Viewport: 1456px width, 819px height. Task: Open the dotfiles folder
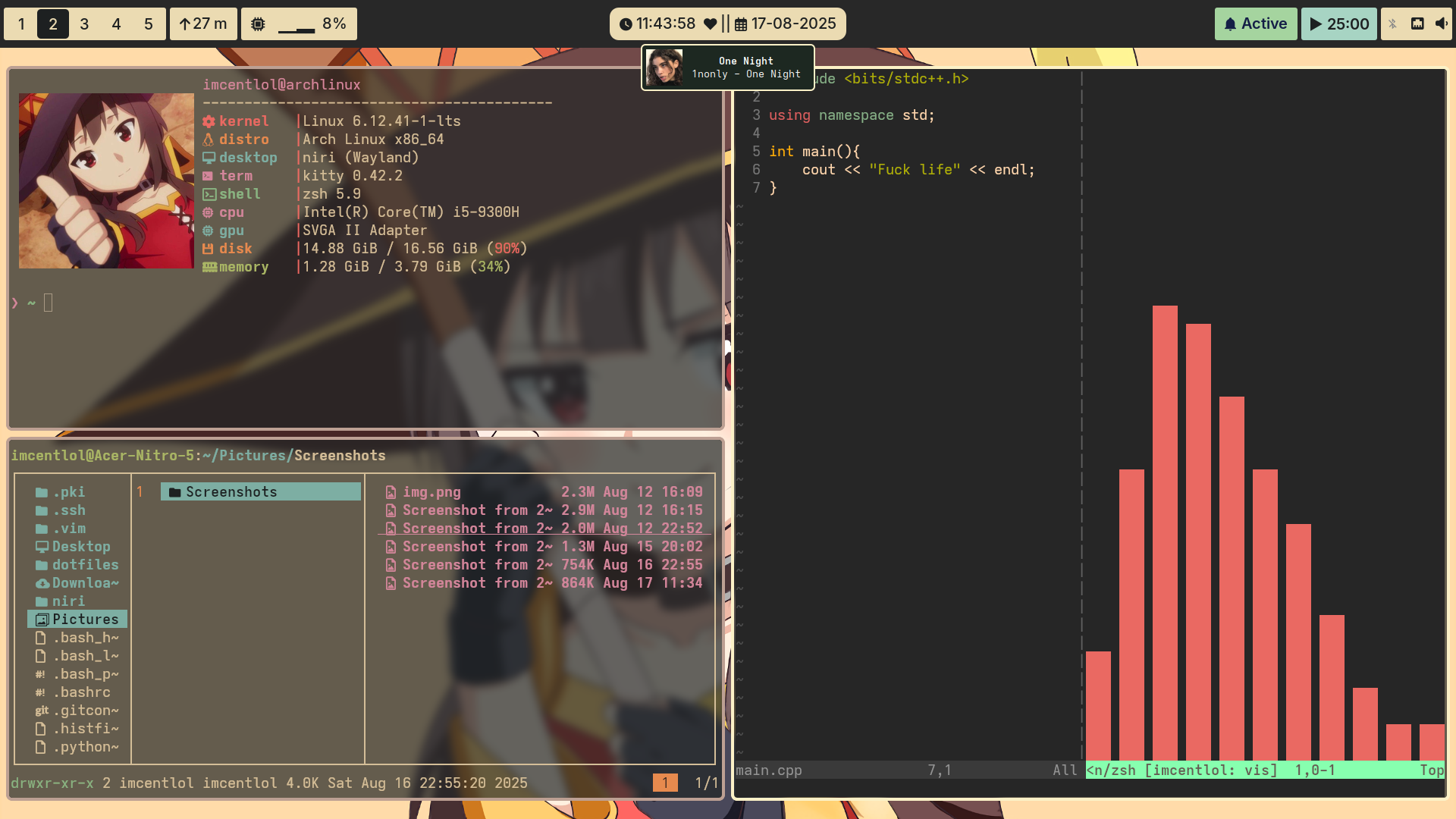point(84,565)
